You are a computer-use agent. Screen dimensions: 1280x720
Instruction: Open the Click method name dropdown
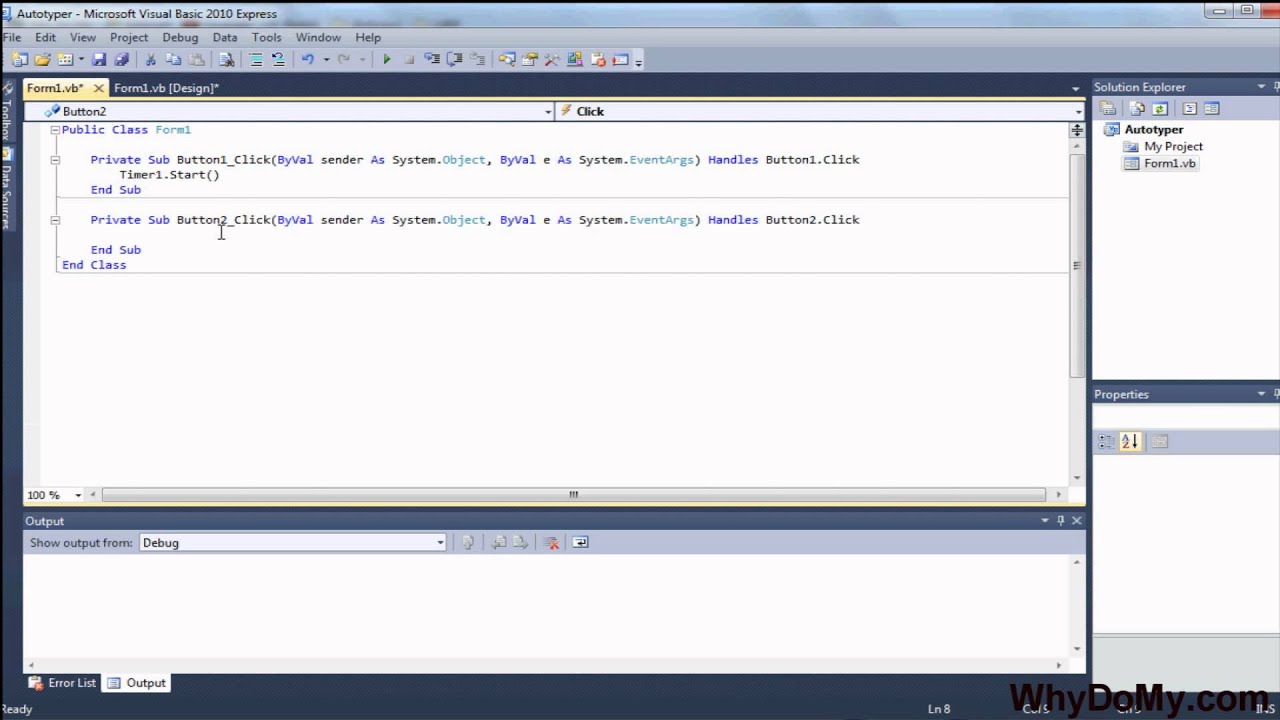coord(1078,111)
